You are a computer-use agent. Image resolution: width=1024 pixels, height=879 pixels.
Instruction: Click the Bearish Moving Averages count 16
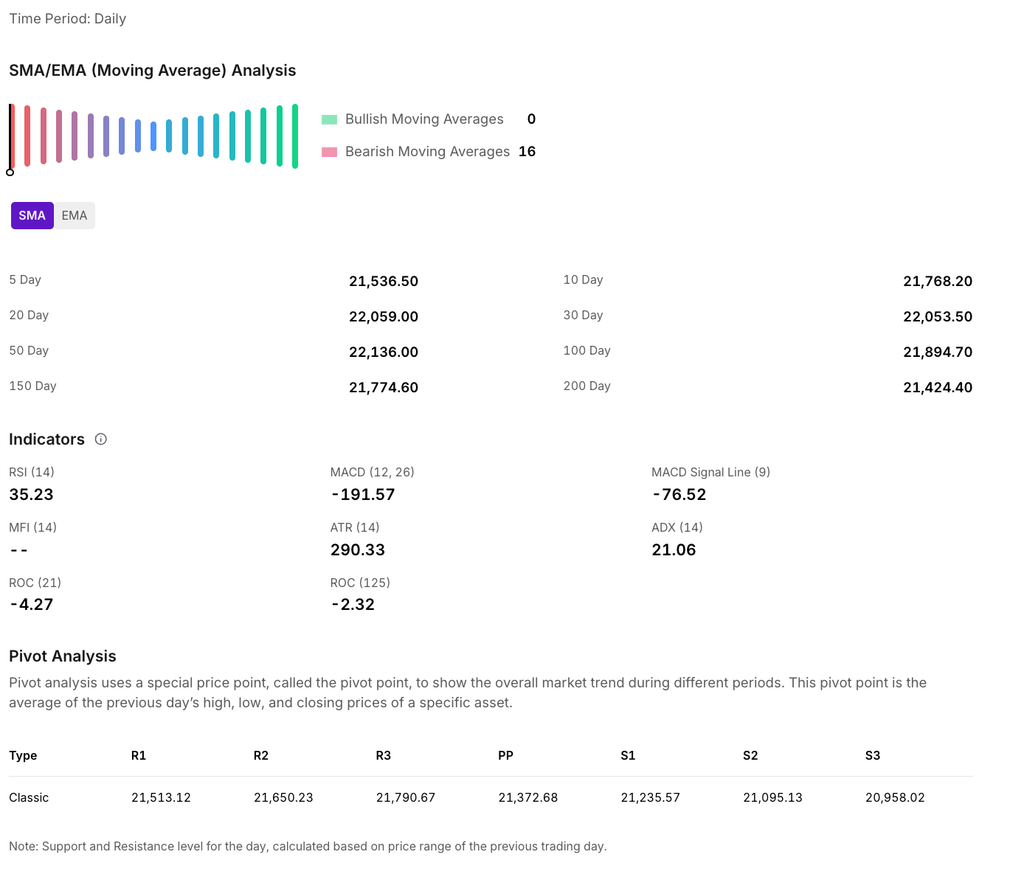(x=527, y=152)
